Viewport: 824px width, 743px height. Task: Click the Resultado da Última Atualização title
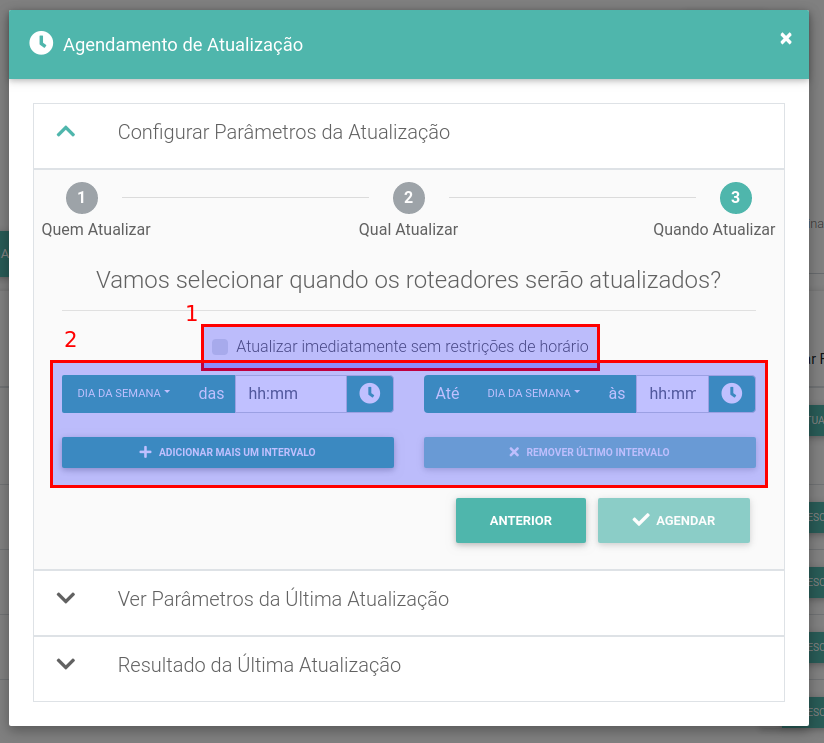(259, 665)
